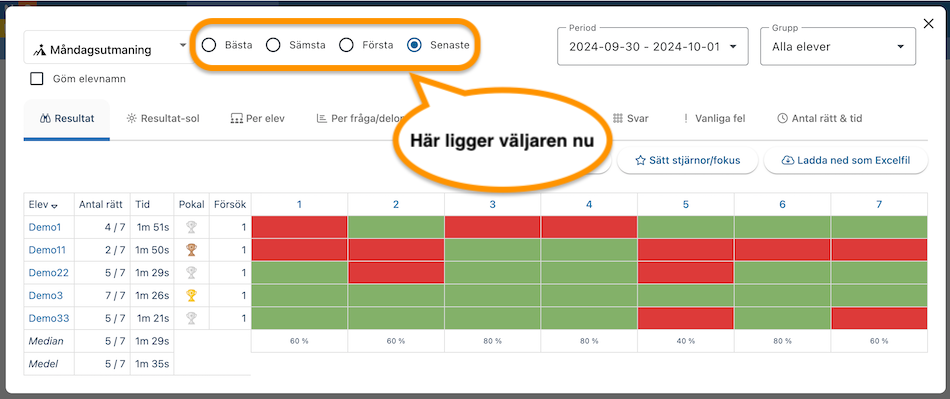Click the gold trophy icon for Demo3
The image size is (950, 399).
pos(191,295)
